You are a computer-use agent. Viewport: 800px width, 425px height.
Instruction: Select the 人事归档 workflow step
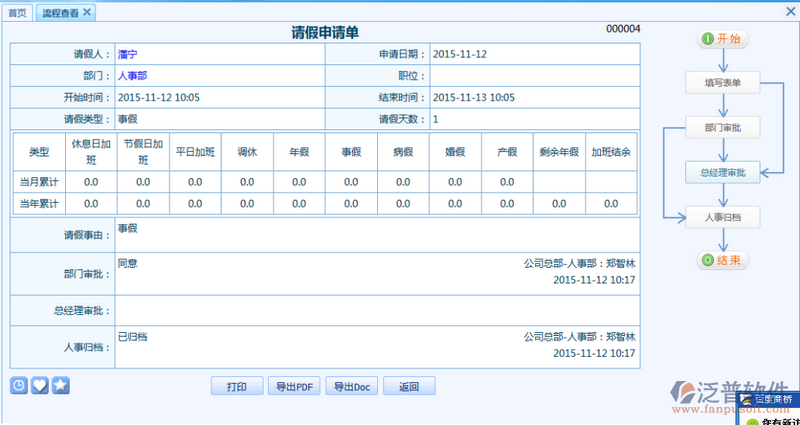coord(721,216)
